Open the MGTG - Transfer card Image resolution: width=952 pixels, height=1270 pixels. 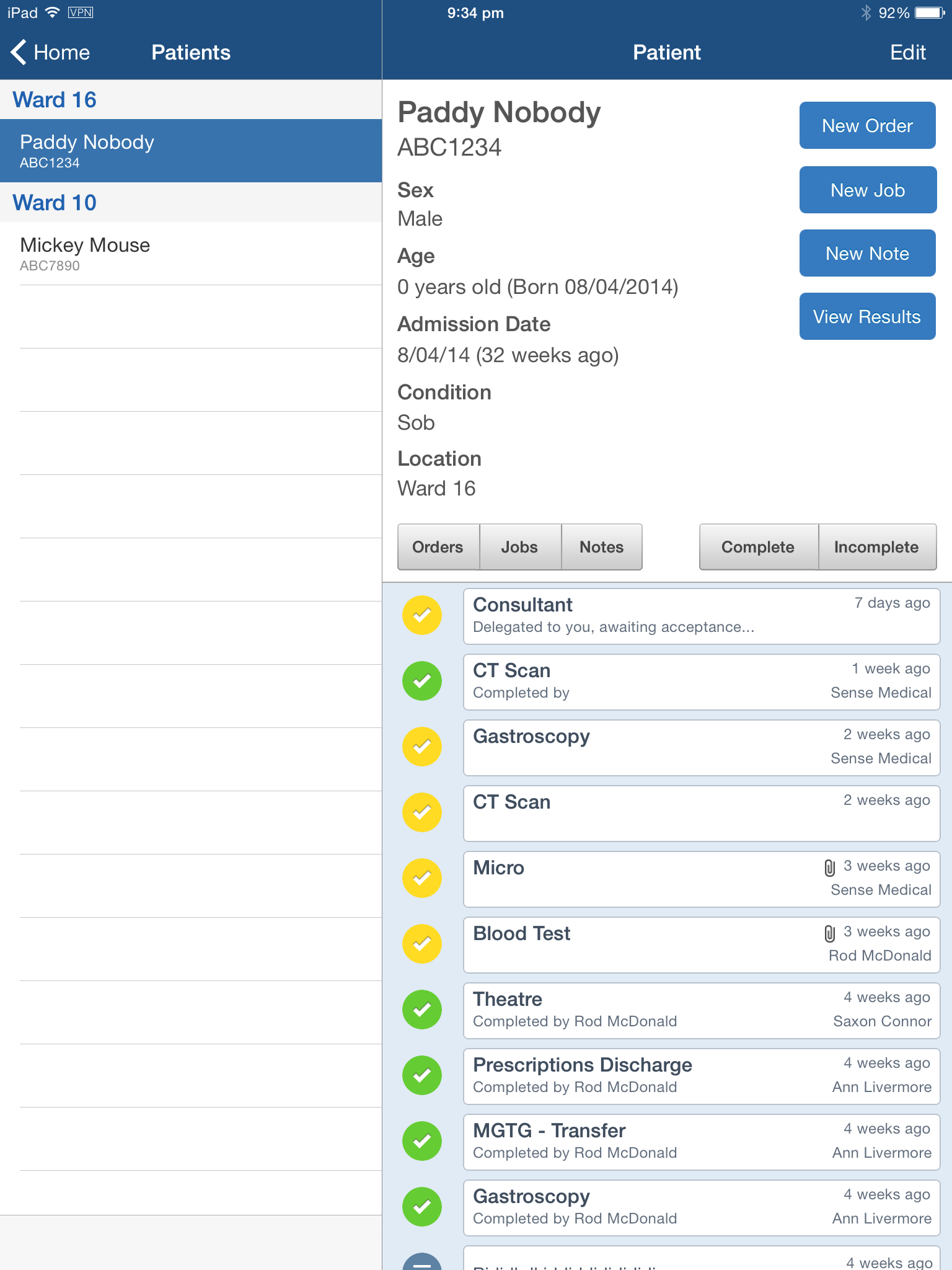(x=702, y=1142)
